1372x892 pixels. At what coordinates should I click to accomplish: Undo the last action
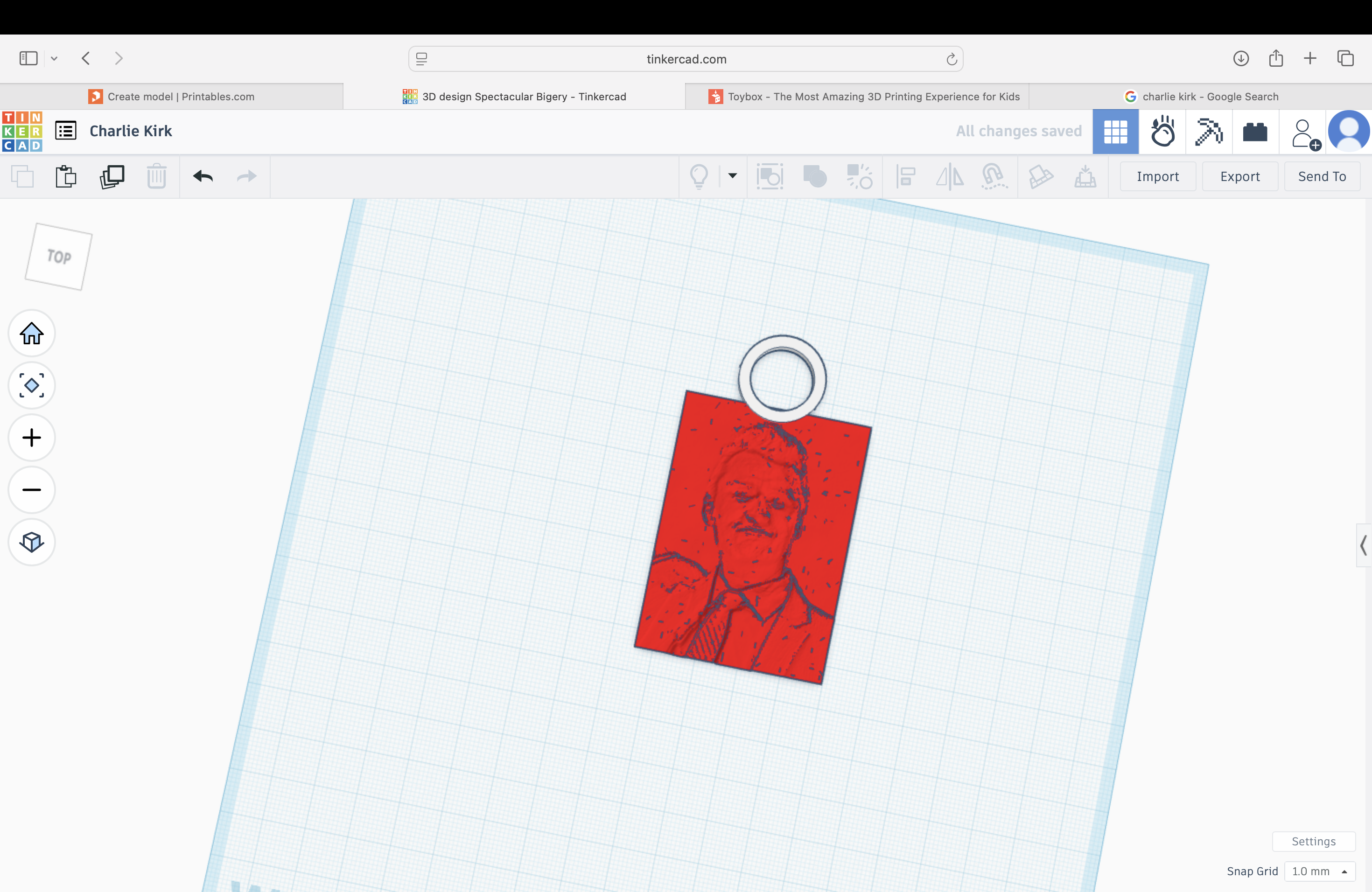point(203,176)
